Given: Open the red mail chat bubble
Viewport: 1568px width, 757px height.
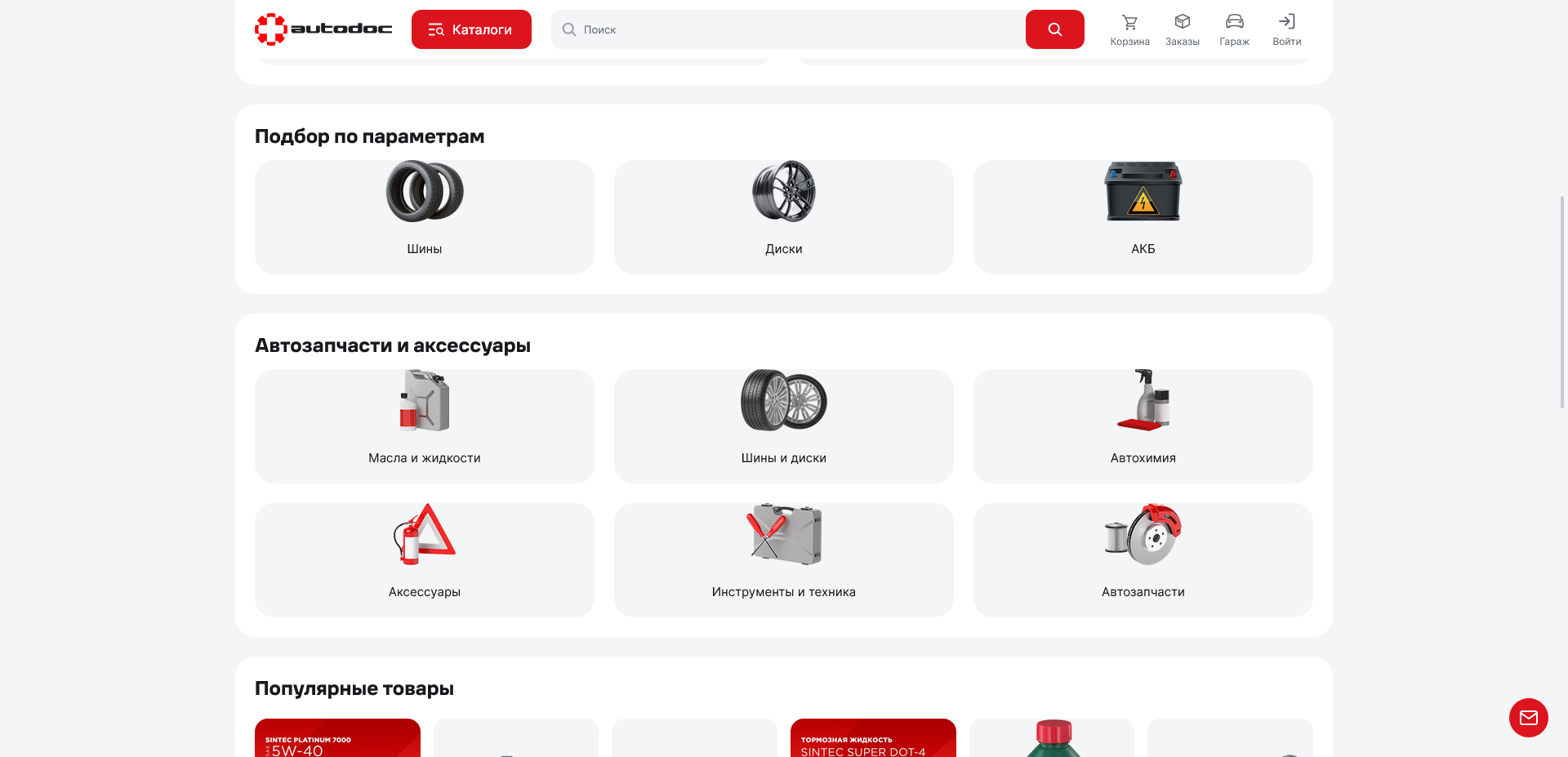Looking at the screenshot, I should coord(1528,718).
